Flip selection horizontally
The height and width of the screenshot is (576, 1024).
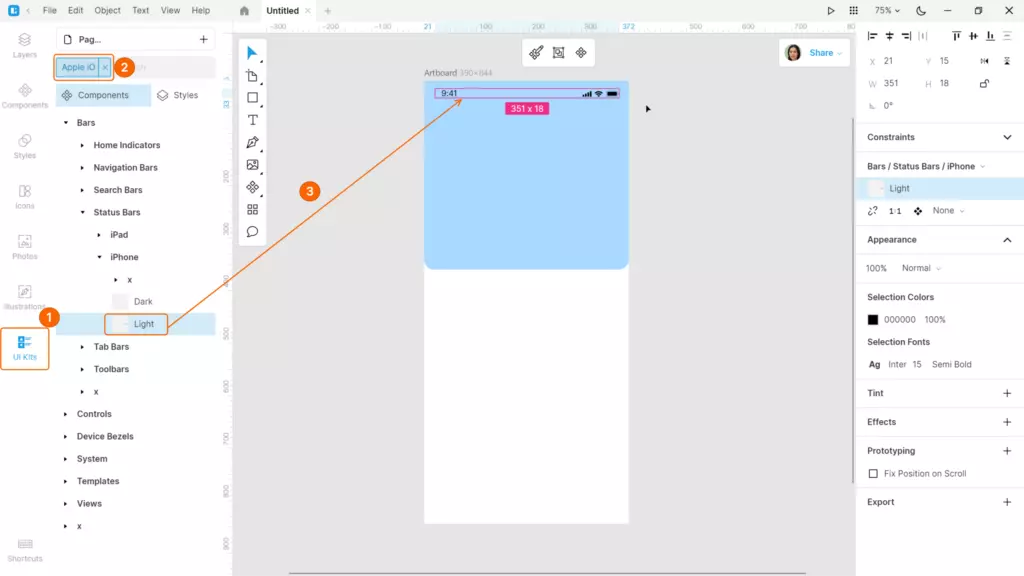coord(984,61)
